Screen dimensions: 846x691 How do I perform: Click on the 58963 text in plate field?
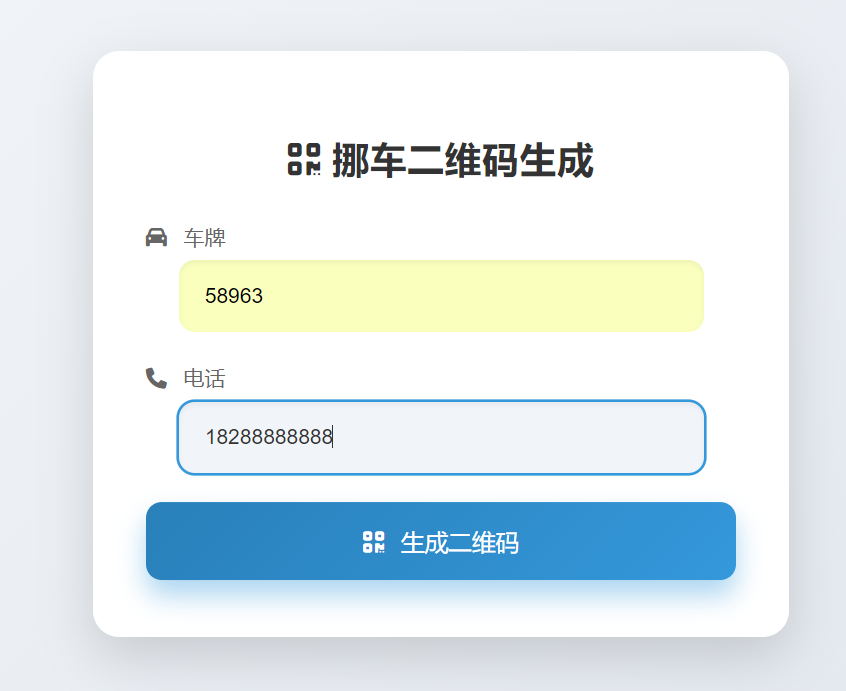coord(234,296)
